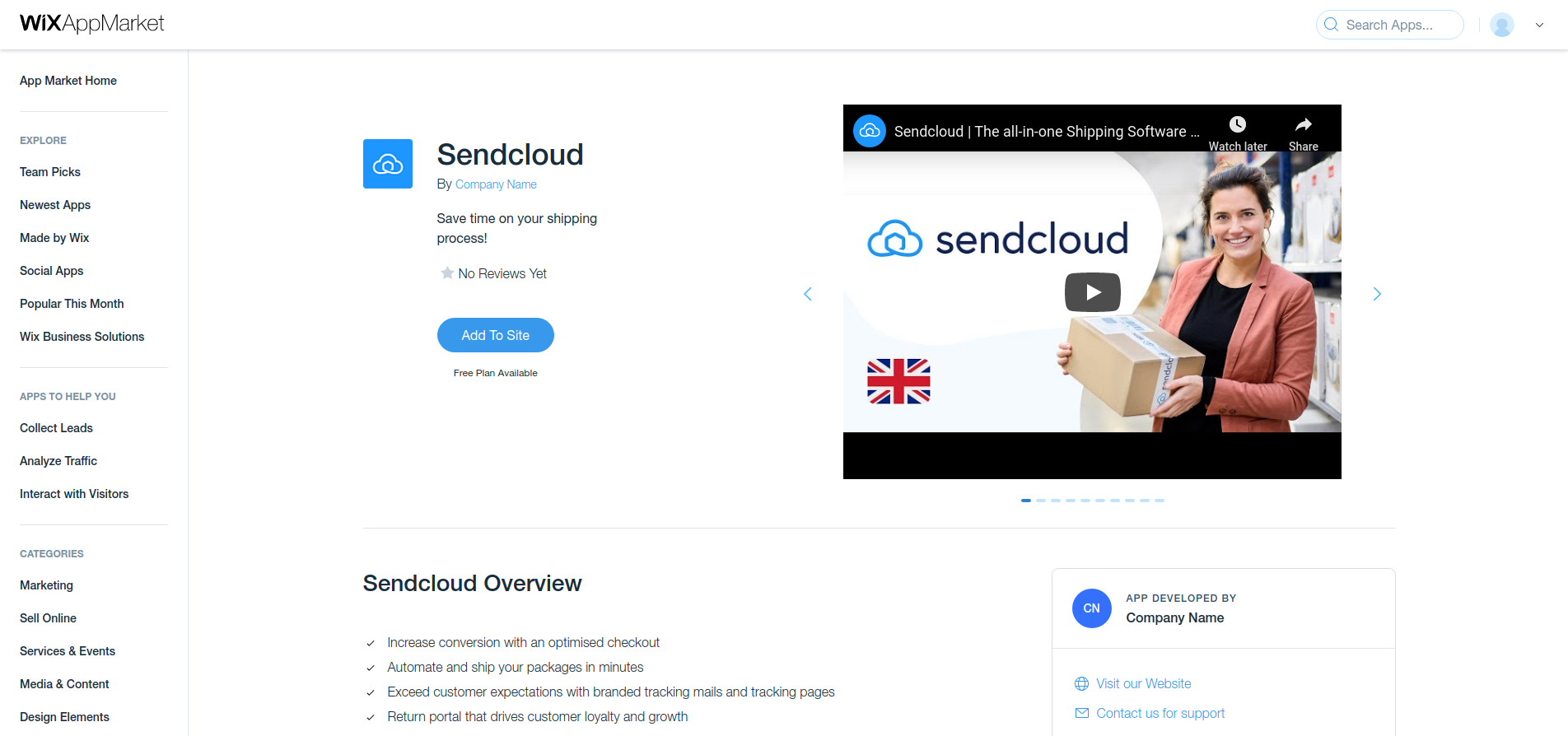Viewport: 1568px width, 736px height.
Task: Click 'Exceed customer expectations' feature line
Action: click(x=611, y=692)
